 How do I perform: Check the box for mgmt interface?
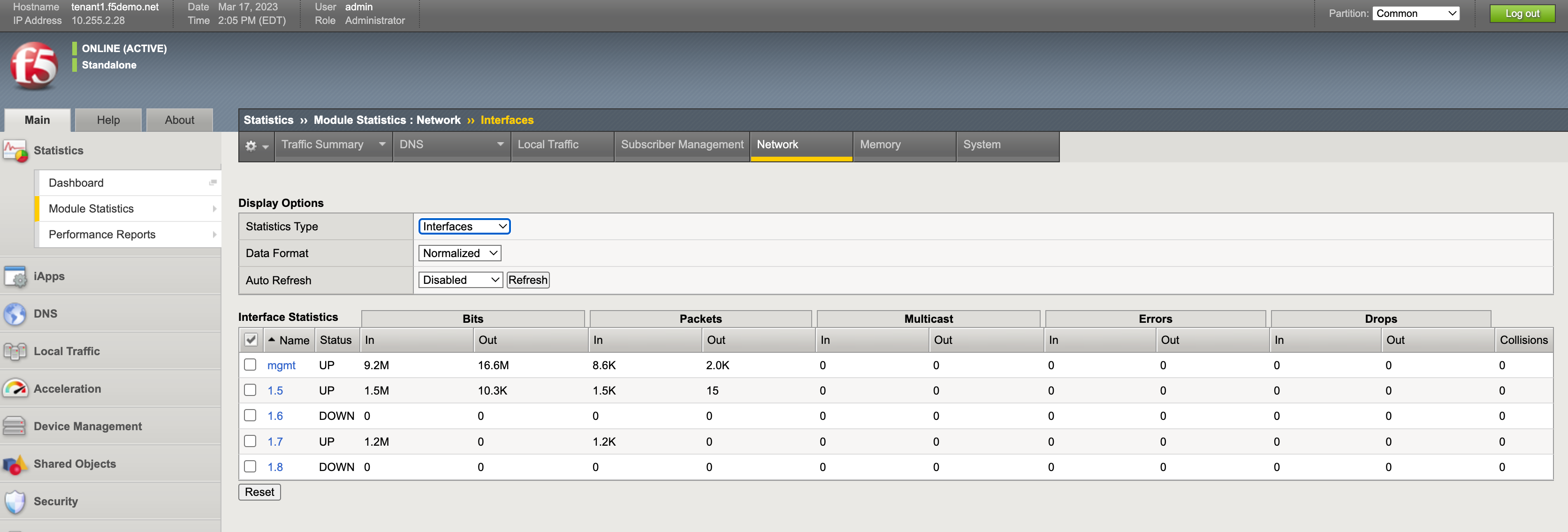(250, 365)
